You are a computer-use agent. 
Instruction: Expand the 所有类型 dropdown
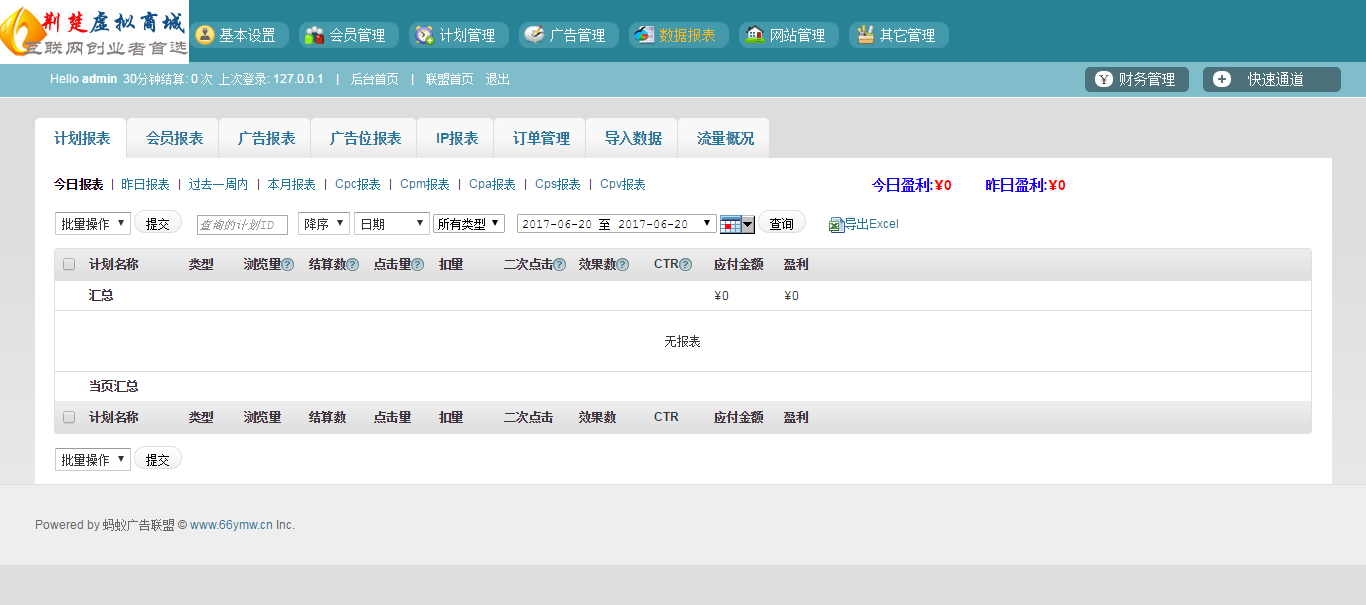coord(469,224)
